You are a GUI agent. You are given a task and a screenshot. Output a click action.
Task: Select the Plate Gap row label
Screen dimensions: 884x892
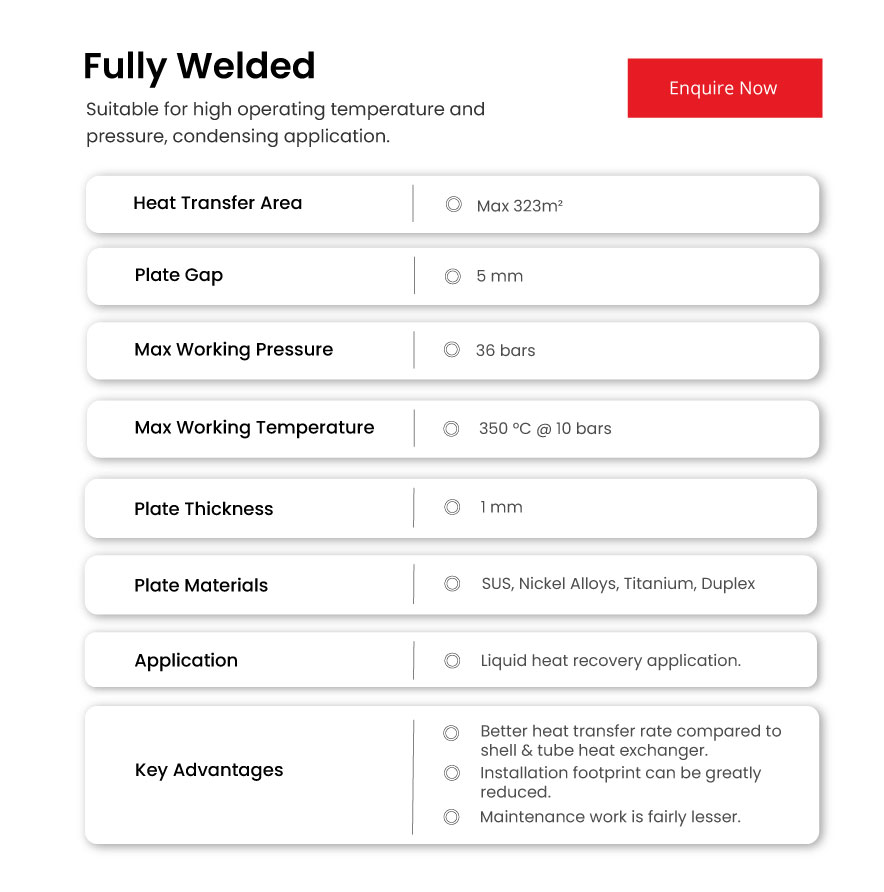pyautogui.click(x=178, y=275)
